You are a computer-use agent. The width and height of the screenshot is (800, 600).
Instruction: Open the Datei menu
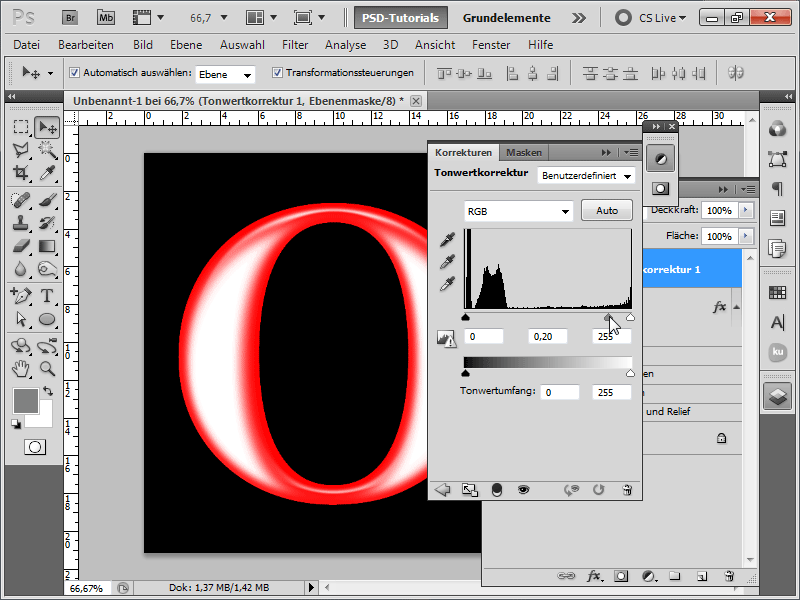point(27,45)
